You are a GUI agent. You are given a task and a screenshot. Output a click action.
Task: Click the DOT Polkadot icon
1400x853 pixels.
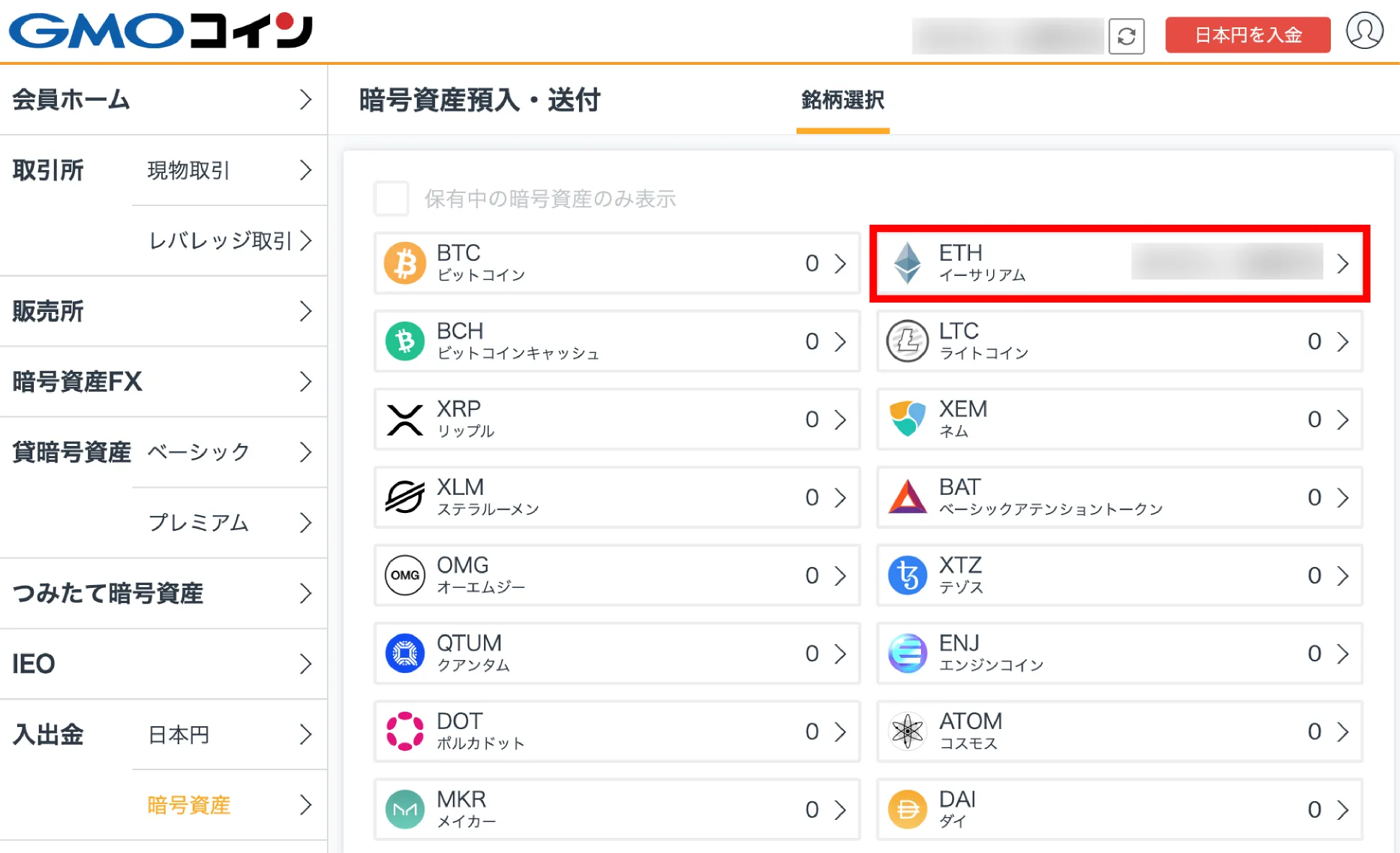coord(405,731)
